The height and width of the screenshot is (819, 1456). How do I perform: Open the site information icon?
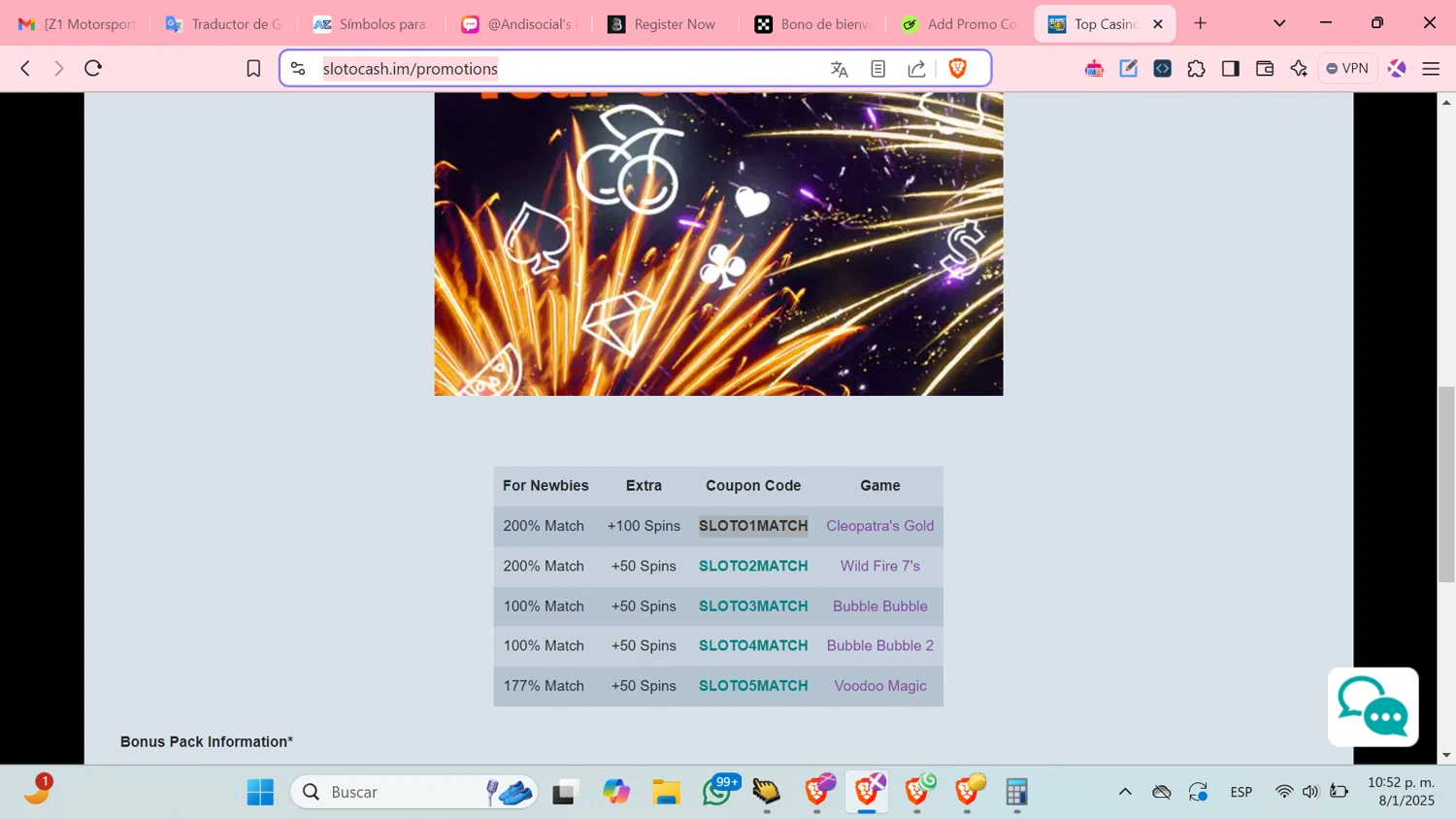pyautogui.click(x=298, y=68)
